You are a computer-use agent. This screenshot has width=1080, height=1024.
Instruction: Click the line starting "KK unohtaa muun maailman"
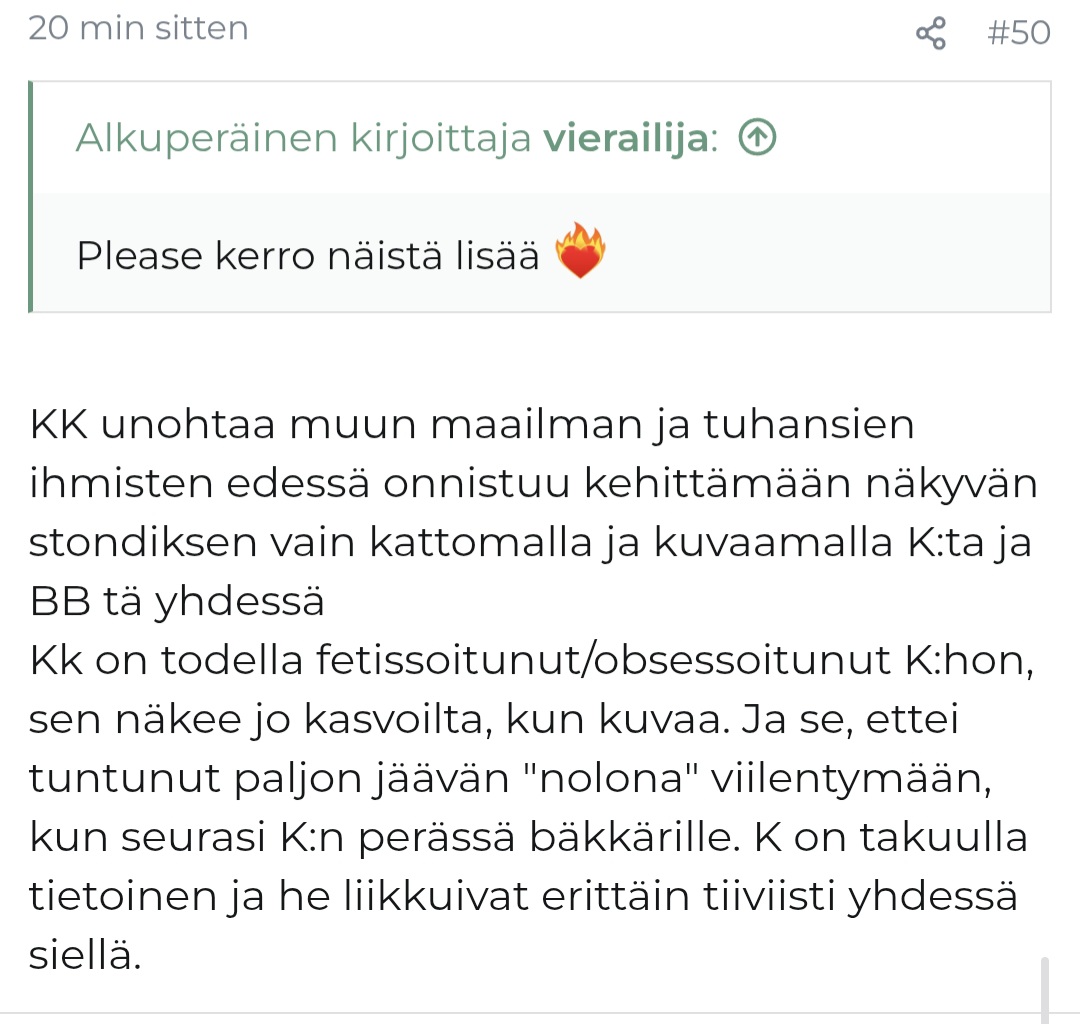472,424
